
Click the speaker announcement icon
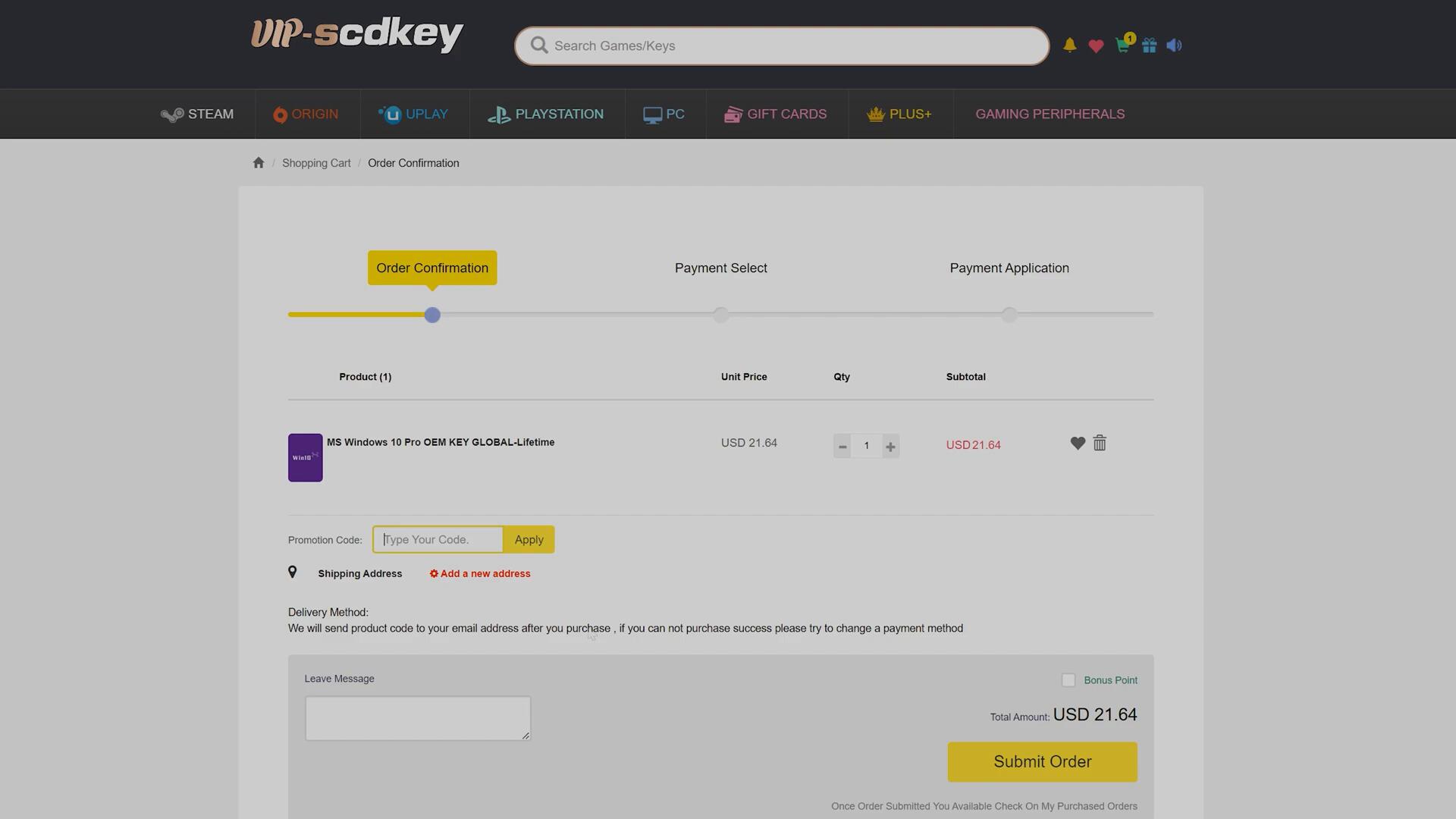click(x=1174, y=45)
